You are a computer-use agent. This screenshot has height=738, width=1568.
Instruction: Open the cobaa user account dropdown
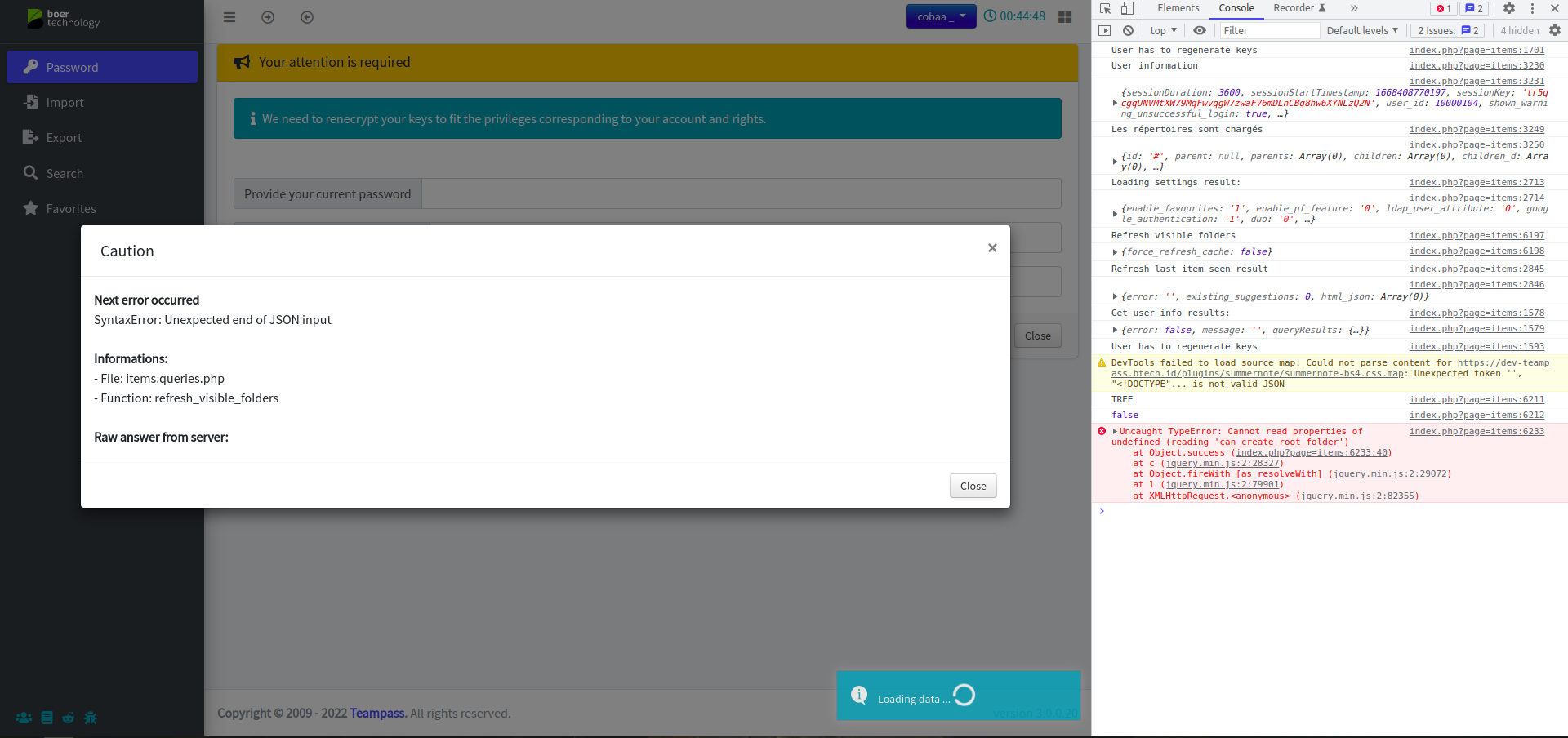click(x=940, y=16)
